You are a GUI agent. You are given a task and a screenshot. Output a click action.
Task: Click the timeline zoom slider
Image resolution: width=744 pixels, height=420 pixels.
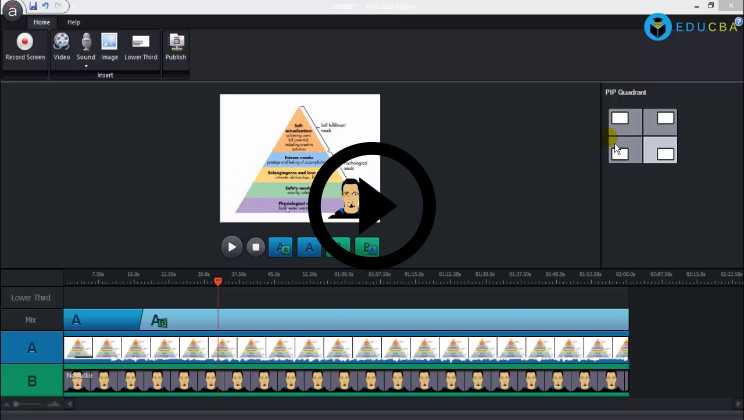16,404
